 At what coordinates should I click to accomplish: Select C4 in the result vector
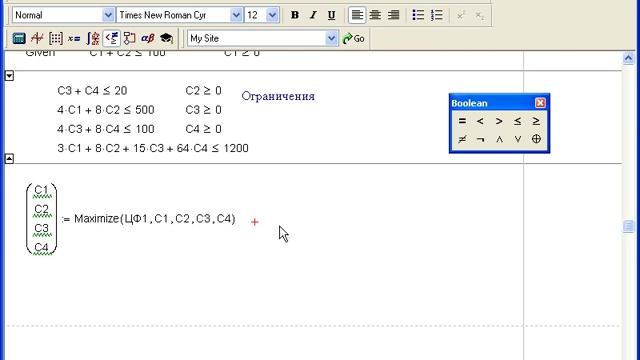(x=41, y=247)
